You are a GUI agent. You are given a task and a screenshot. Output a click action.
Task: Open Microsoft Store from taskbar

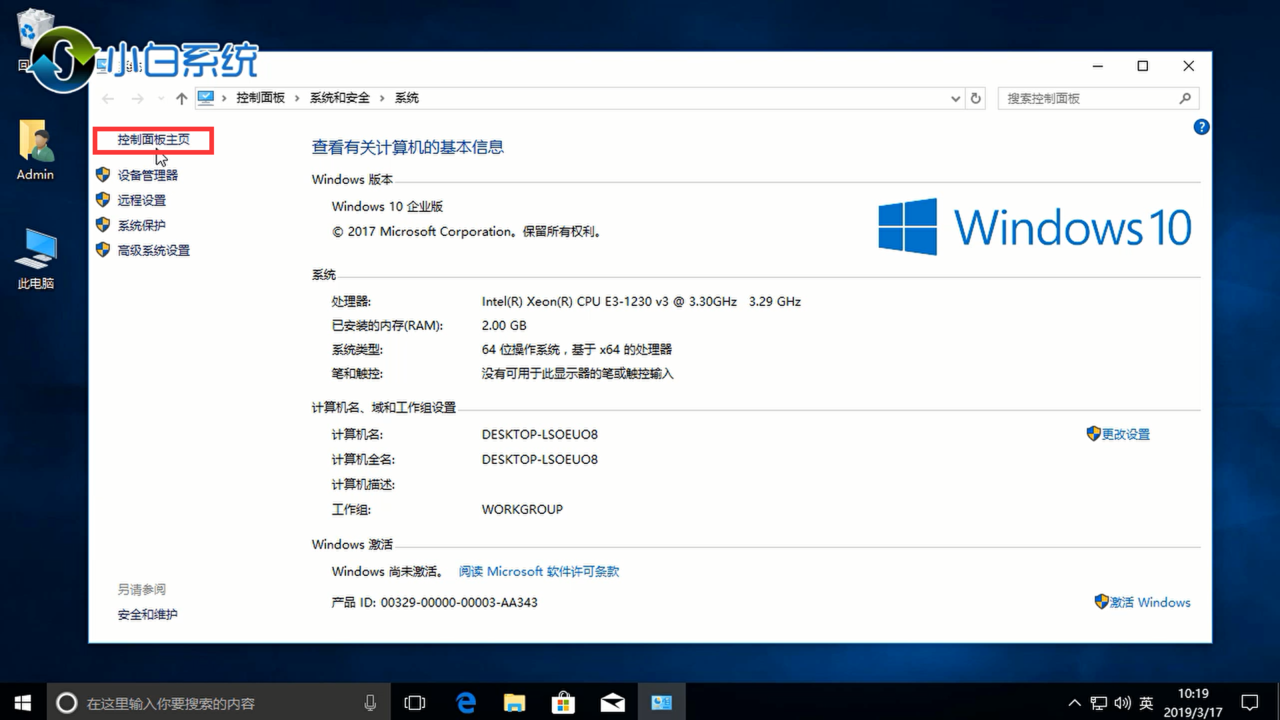pyautogui.click(x=563, y=703)
